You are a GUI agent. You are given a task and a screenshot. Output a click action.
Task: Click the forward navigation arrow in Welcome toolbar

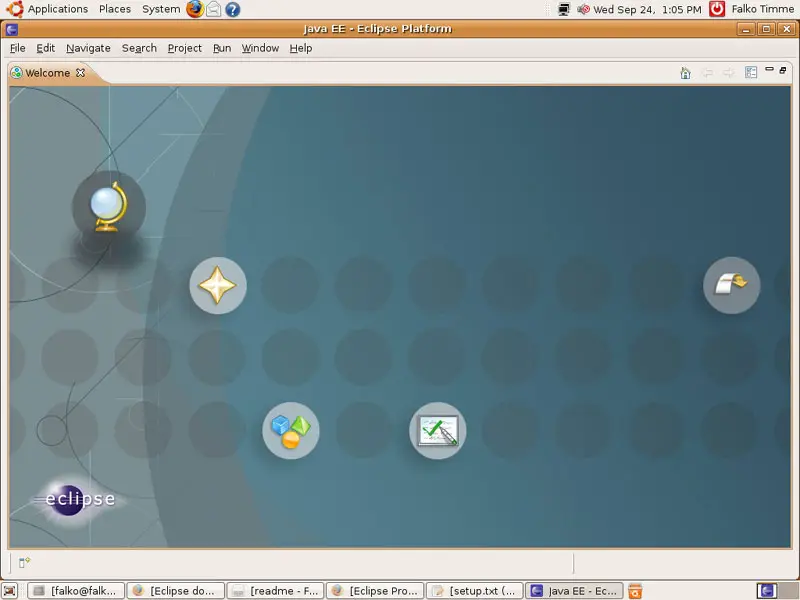(x=729, y=73)
